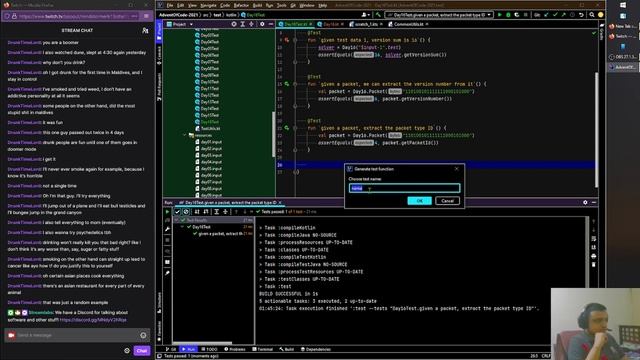This screenshot has height=360, width=640.
Task: Toggle Show Passed checkmark in Run toolbar
Action: (x=177, y=212)
